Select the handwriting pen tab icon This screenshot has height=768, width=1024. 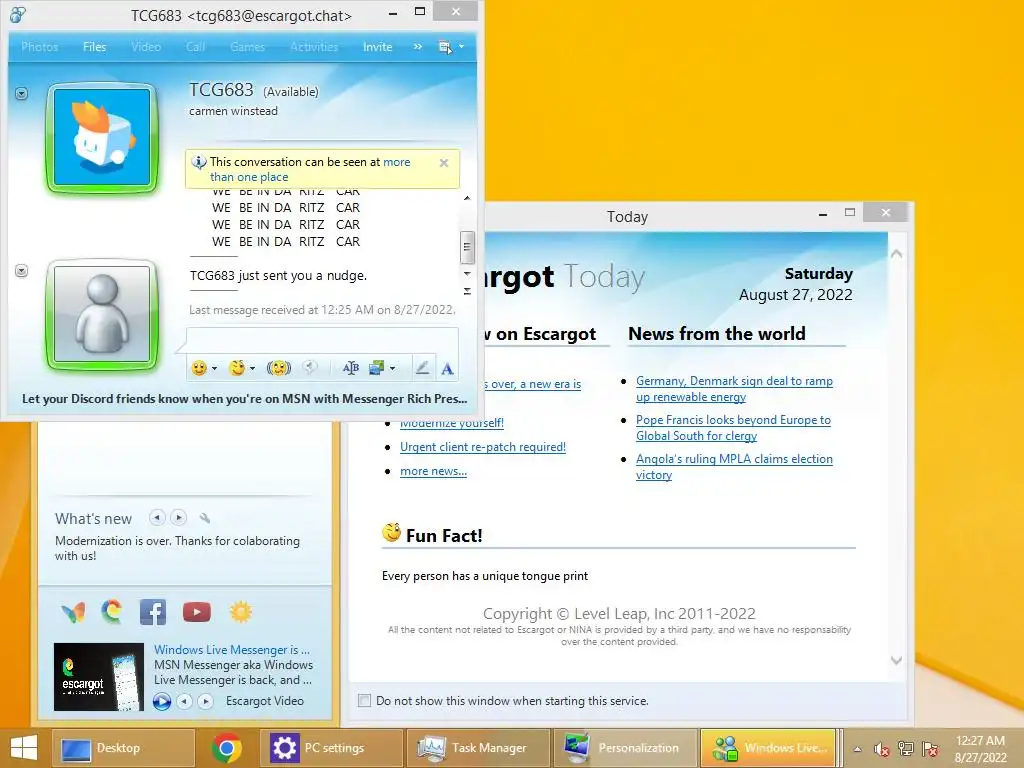point(423,368)
